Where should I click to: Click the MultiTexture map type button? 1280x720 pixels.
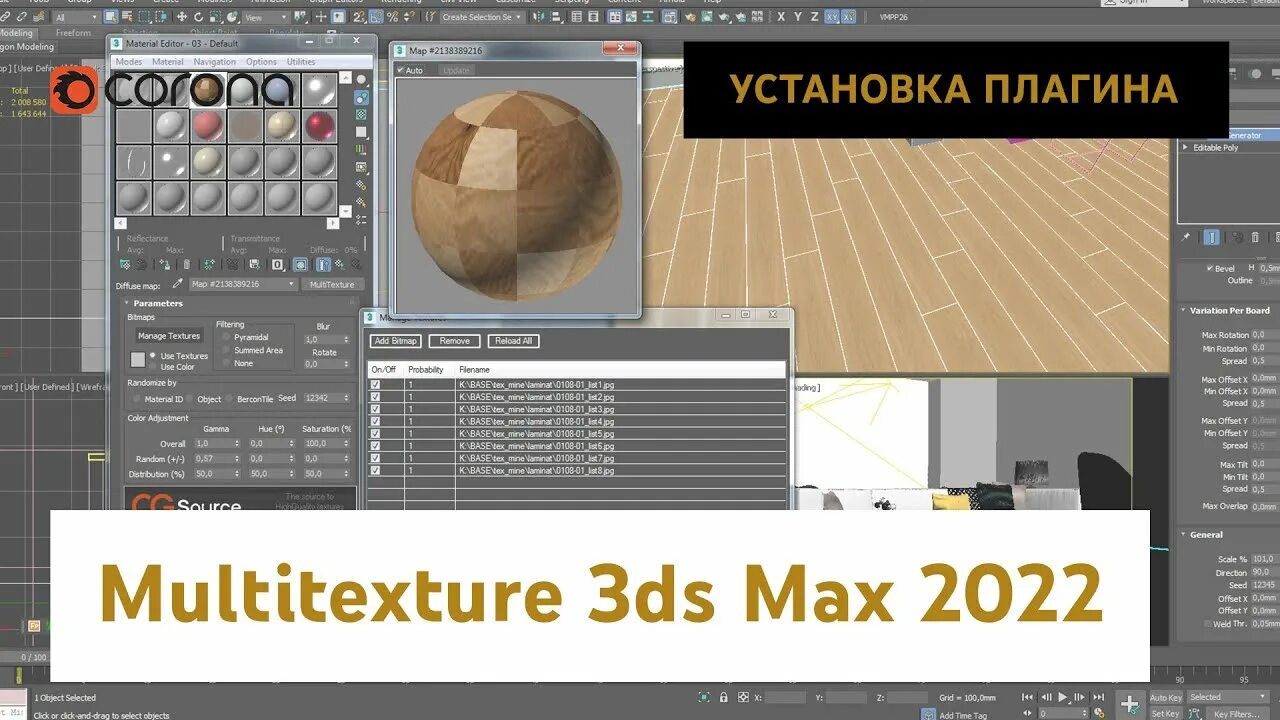pyautogui.click(x=332, y=284)
